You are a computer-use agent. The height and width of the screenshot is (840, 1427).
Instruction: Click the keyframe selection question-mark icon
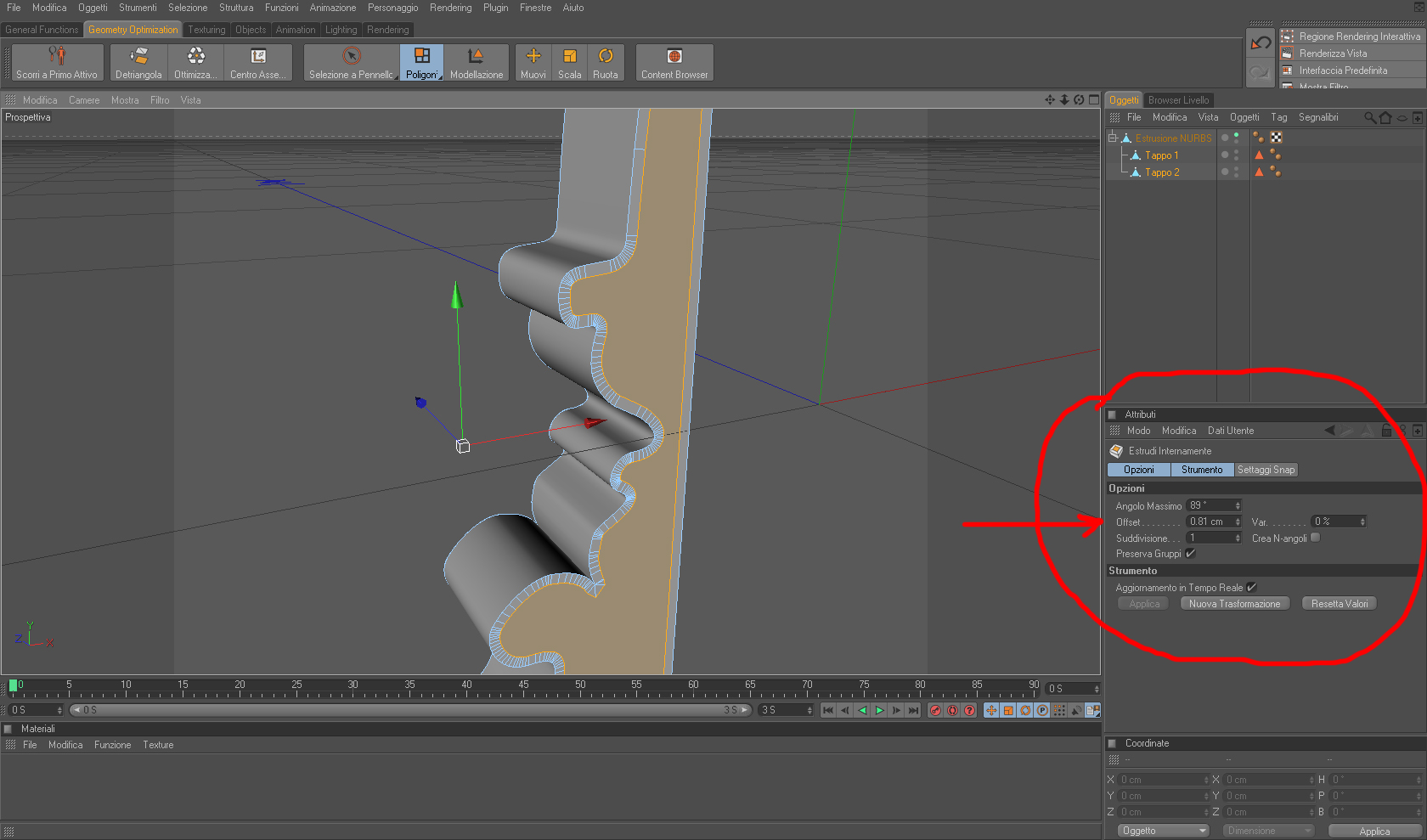tap(969, 710)
